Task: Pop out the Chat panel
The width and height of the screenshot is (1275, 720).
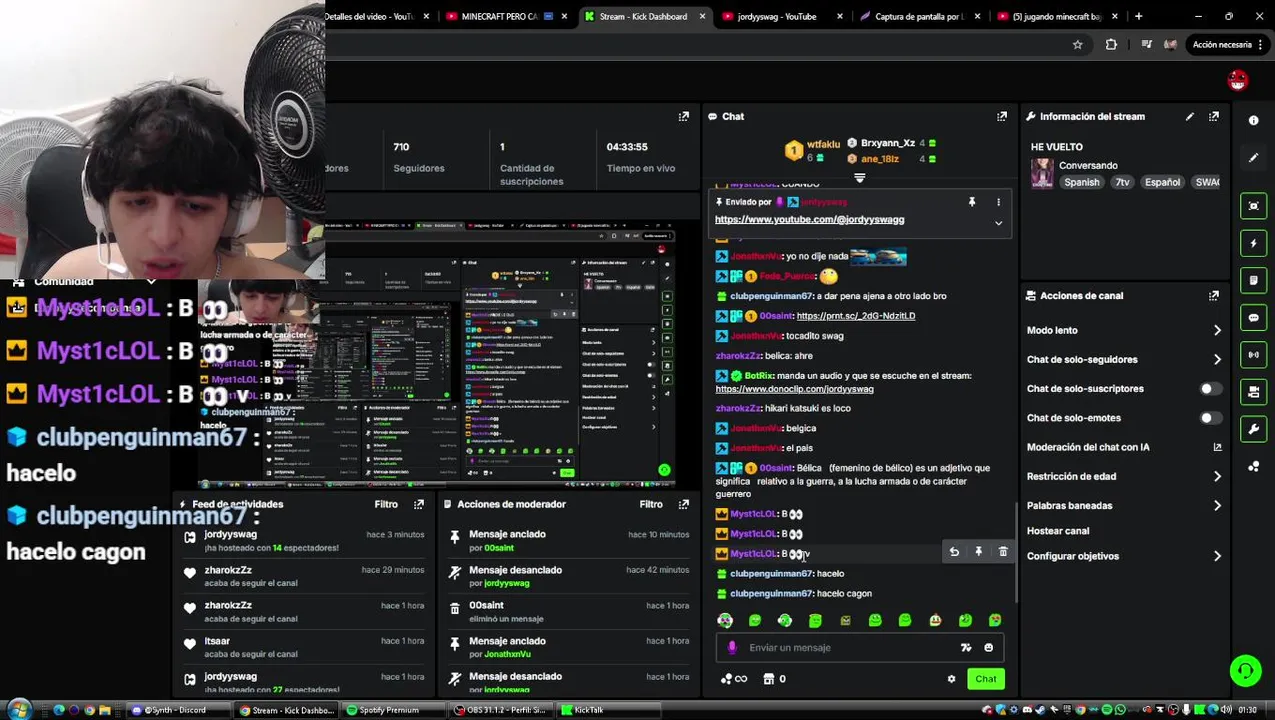Action: pyautogui.click(x=1001, y=117)
